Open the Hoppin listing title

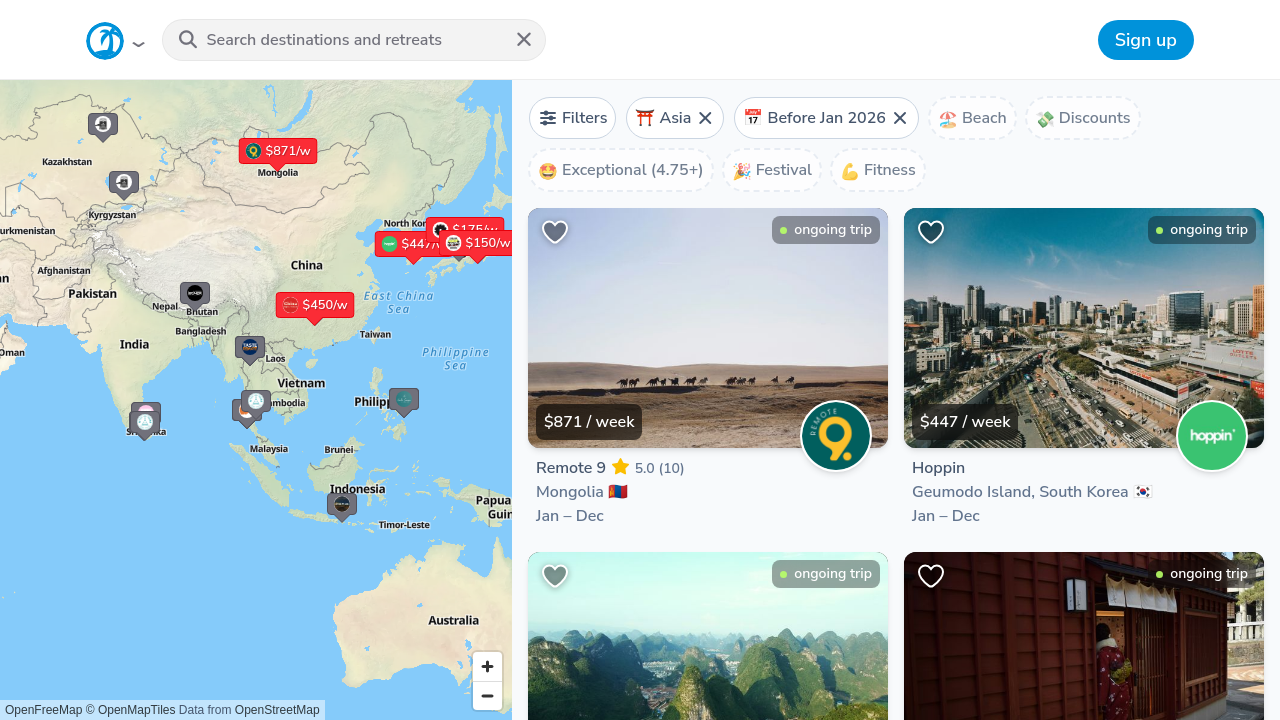coord(938,468)
